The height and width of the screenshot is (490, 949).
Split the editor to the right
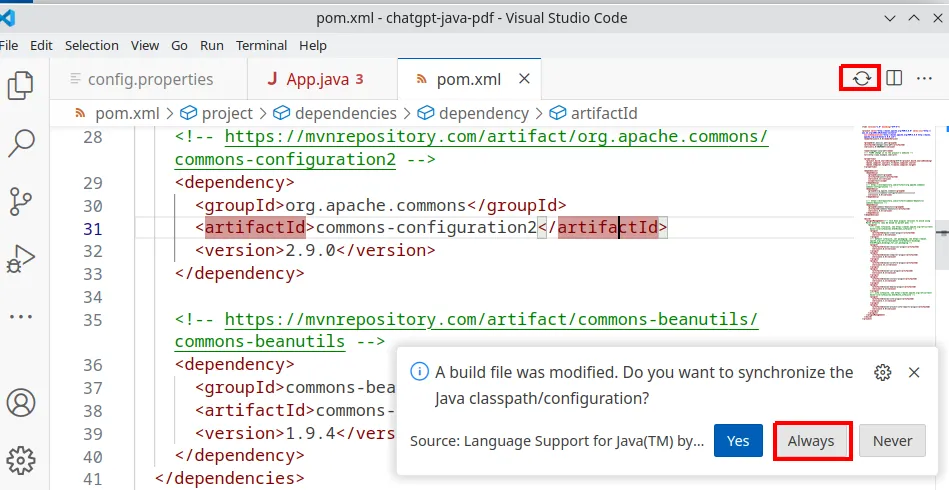pos(894,79)
